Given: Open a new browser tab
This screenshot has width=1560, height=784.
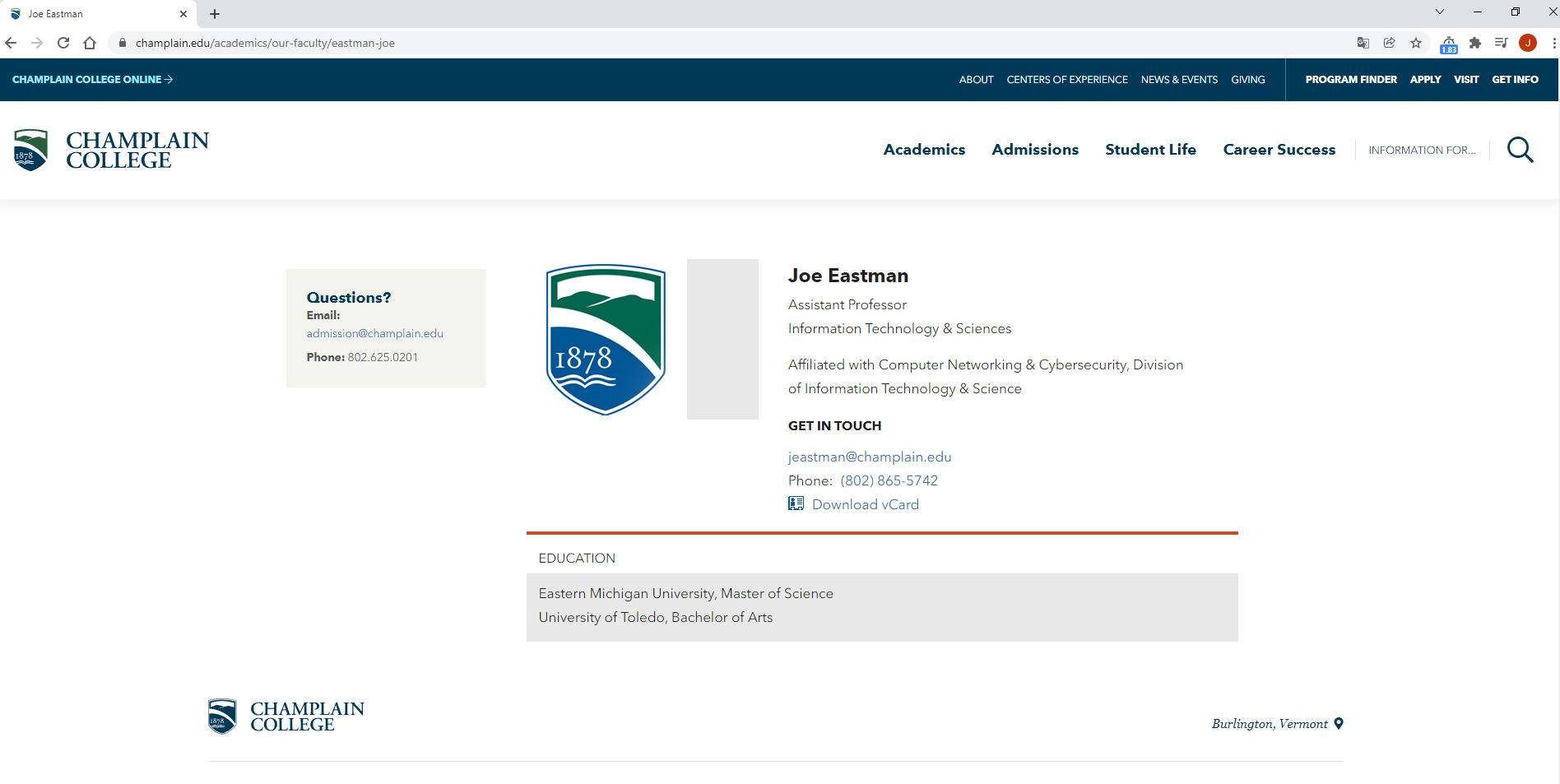Looking at the screenshot, I should tap(215, 14).
